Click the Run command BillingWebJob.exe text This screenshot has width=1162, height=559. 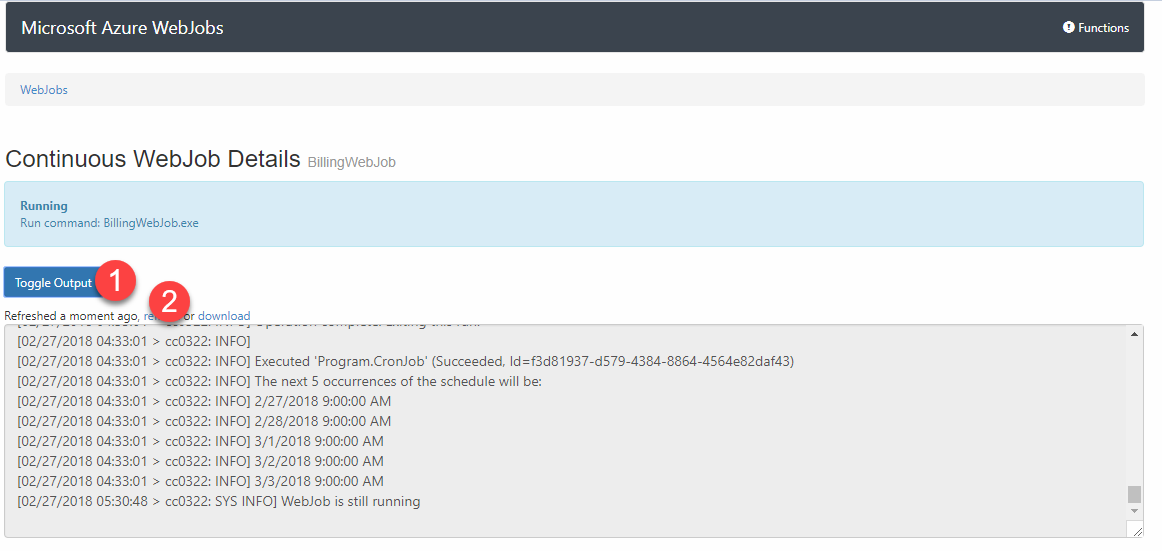click(109, 223)
